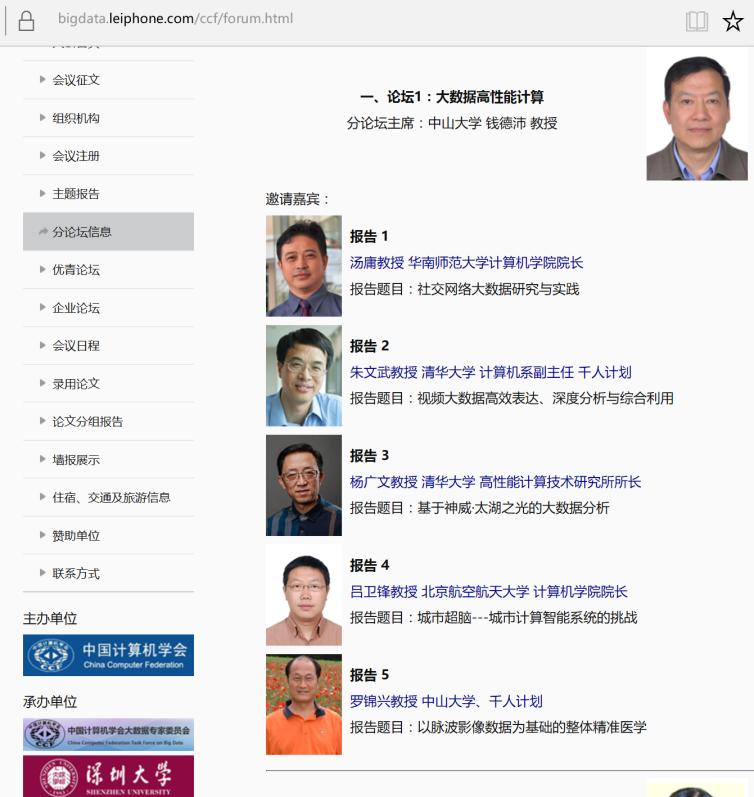Click the 报告 1 heading
Image resolution: width=754 pixels, height=797 pixels.
369,236
